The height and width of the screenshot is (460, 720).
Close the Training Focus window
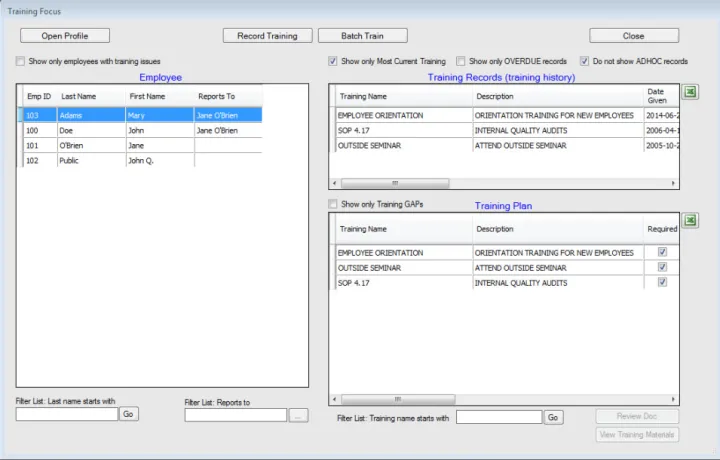pos(633,36)
